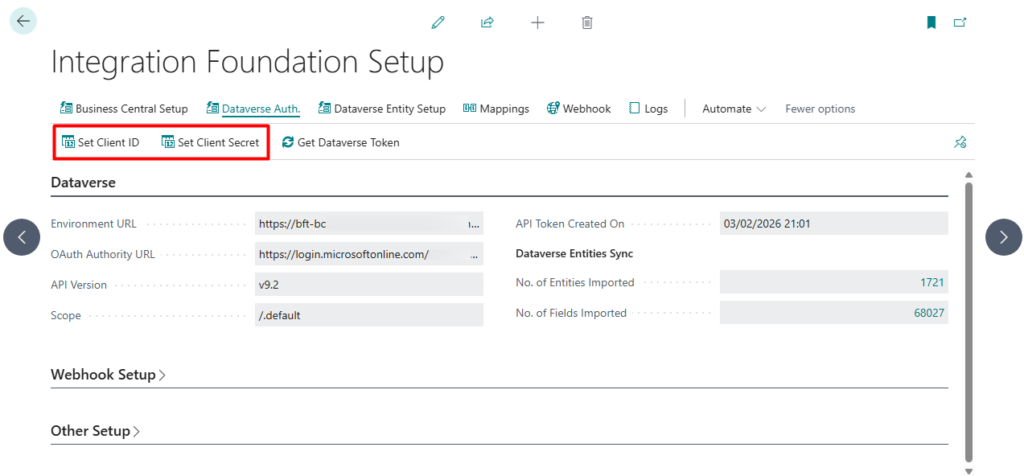1024x476 pixels.
Task: Click the Set Client Secret button
Action: (210, 143)
